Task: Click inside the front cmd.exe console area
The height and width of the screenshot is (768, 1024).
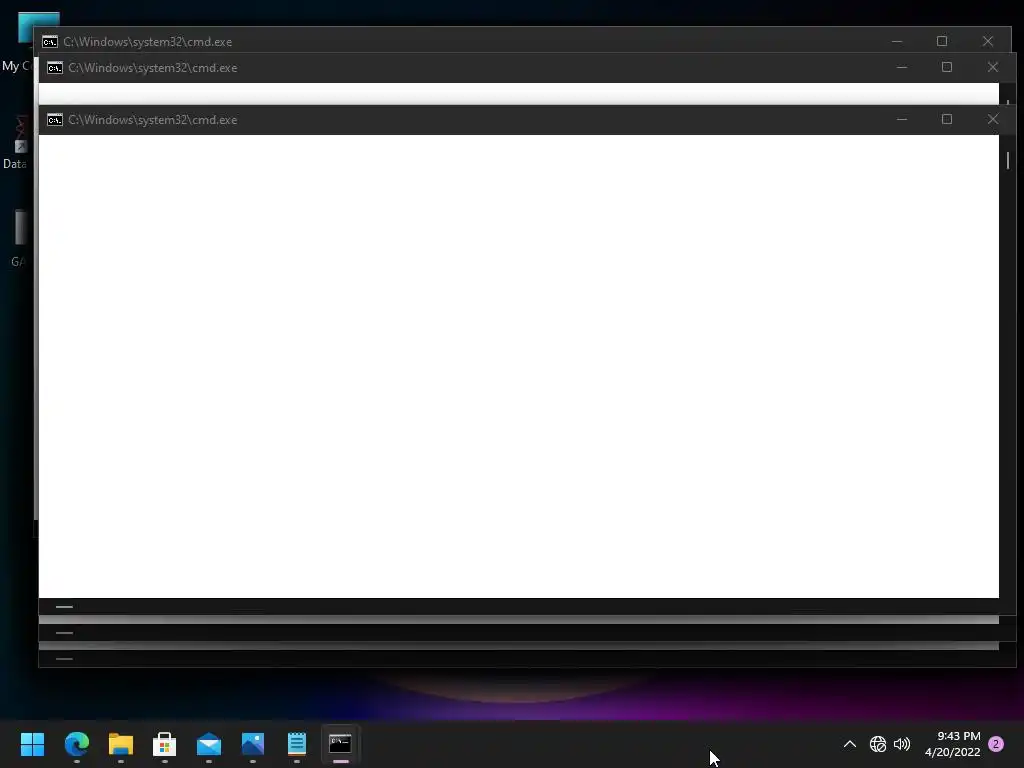Action: pos(519,366)
